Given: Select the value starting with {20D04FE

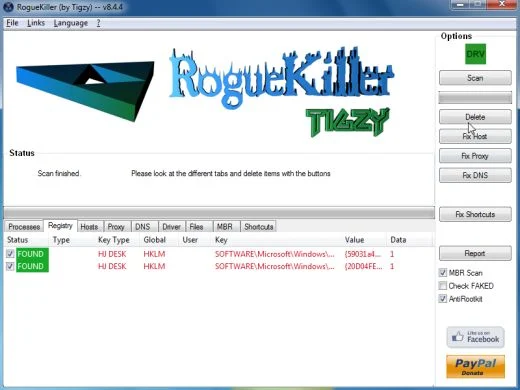Looking at the screenshot, I should (364, 266).
